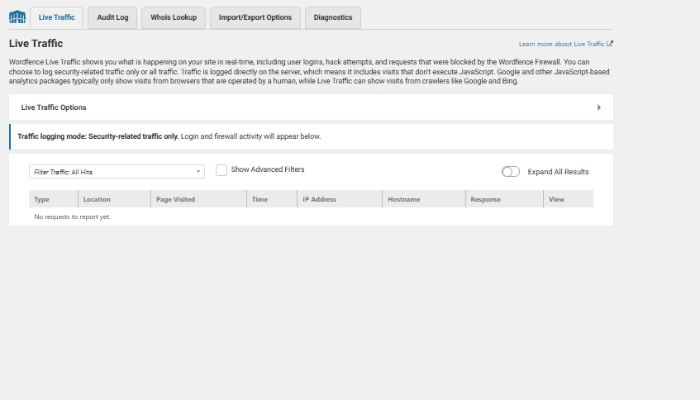Click the Wordfence logo icon
Screen dimensions: 700x400
[x=17, y=17]
